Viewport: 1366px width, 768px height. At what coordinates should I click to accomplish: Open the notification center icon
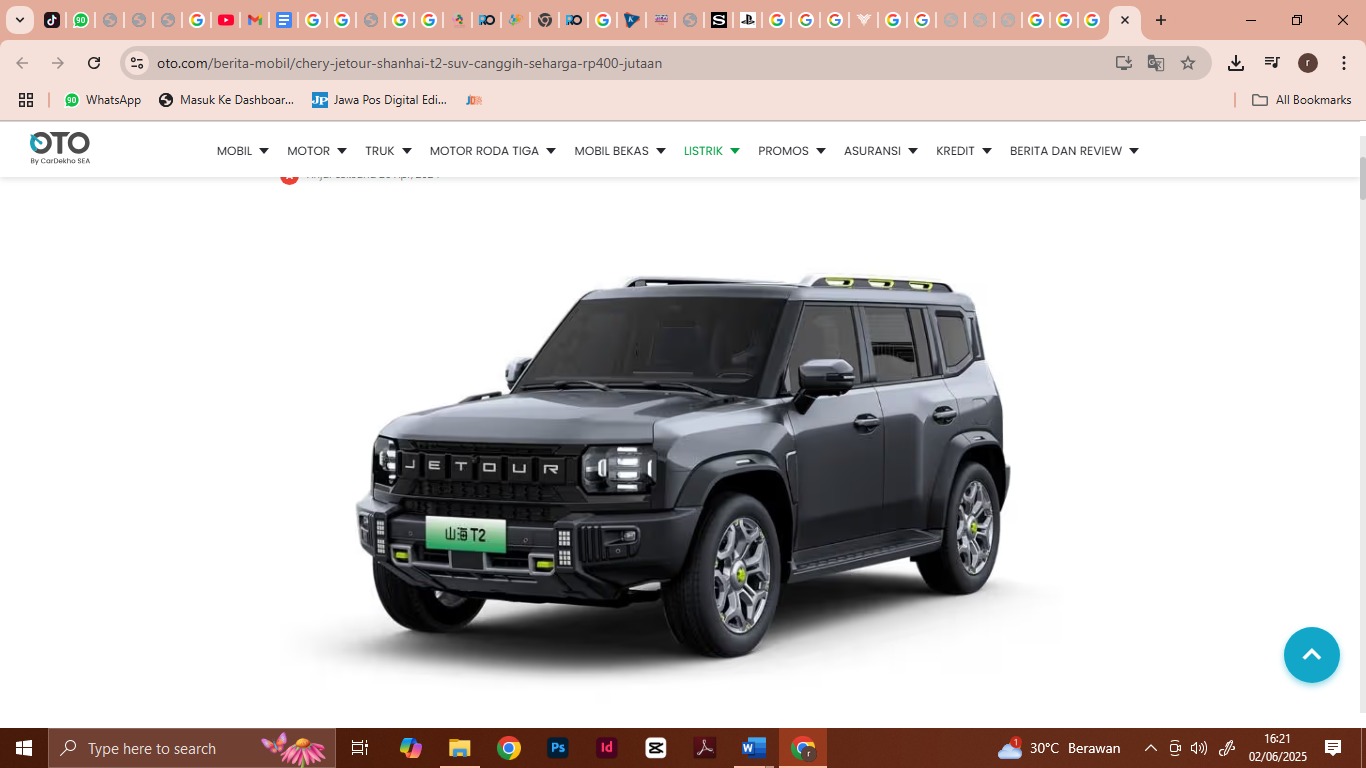click(x=1333, y=748)
